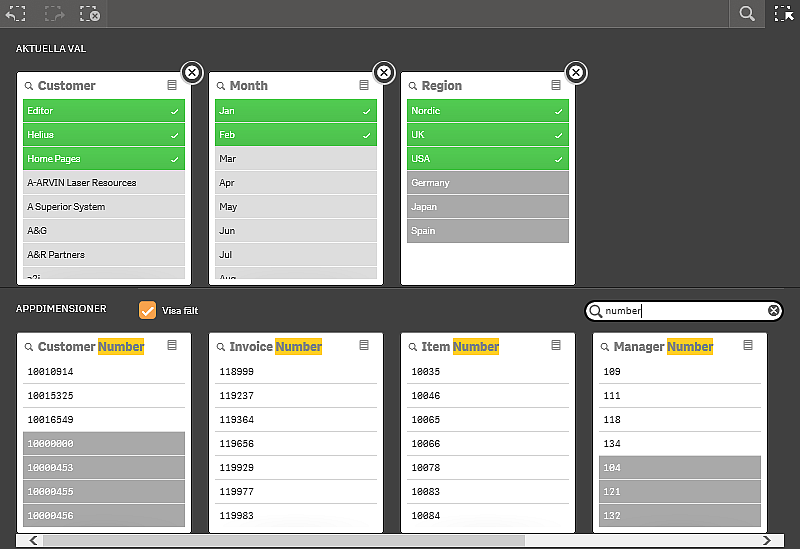Select item number 10035
Image resolution: width=800 pixels, height=549 pixels.
(488, 371)
